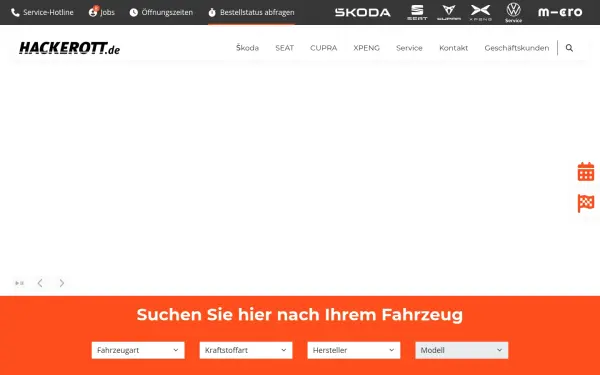This screenshot has width=600, height=375.
Task: Open the Modell dropdown
Action: tap(462, 350)
